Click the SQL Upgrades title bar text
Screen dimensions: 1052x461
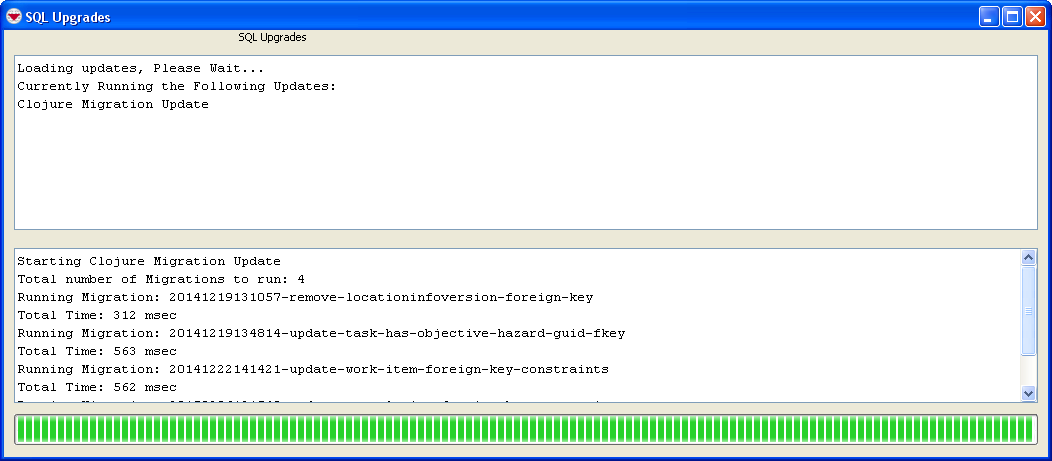tap(68, 17)
